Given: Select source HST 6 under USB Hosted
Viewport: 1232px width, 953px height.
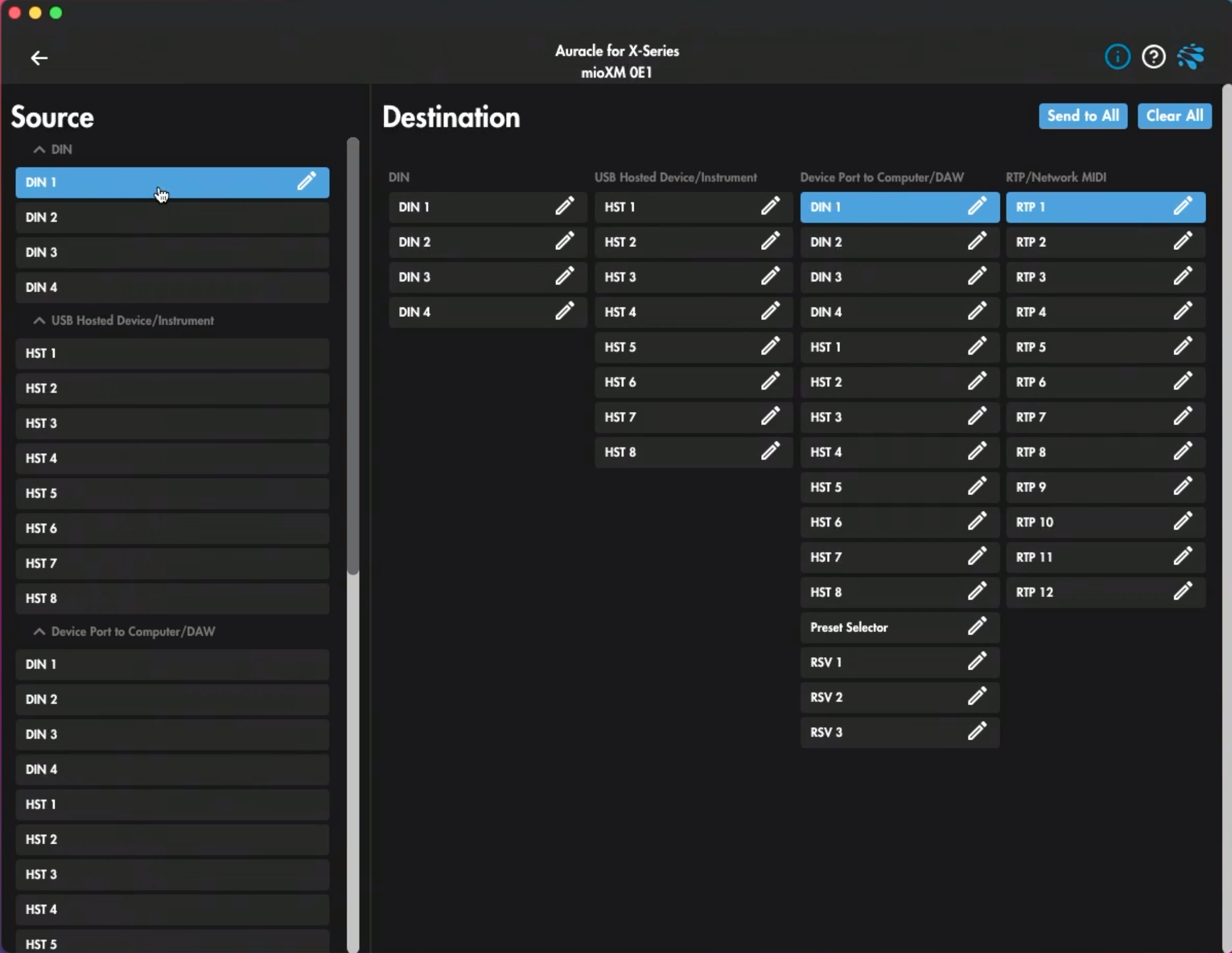Looking at the screenshot, I should point(172,528).
